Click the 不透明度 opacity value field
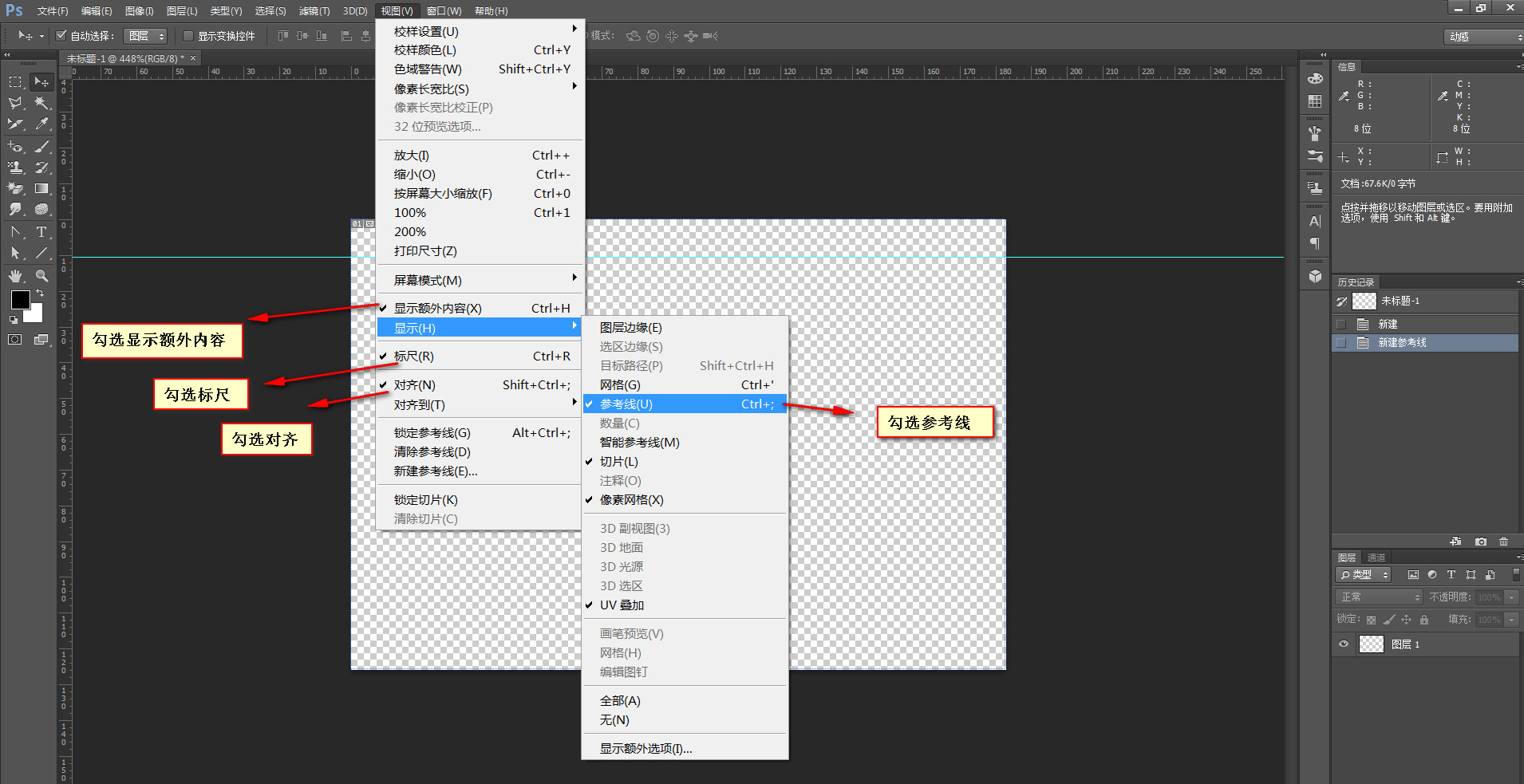1524x784 pixels. [1489, 597]
